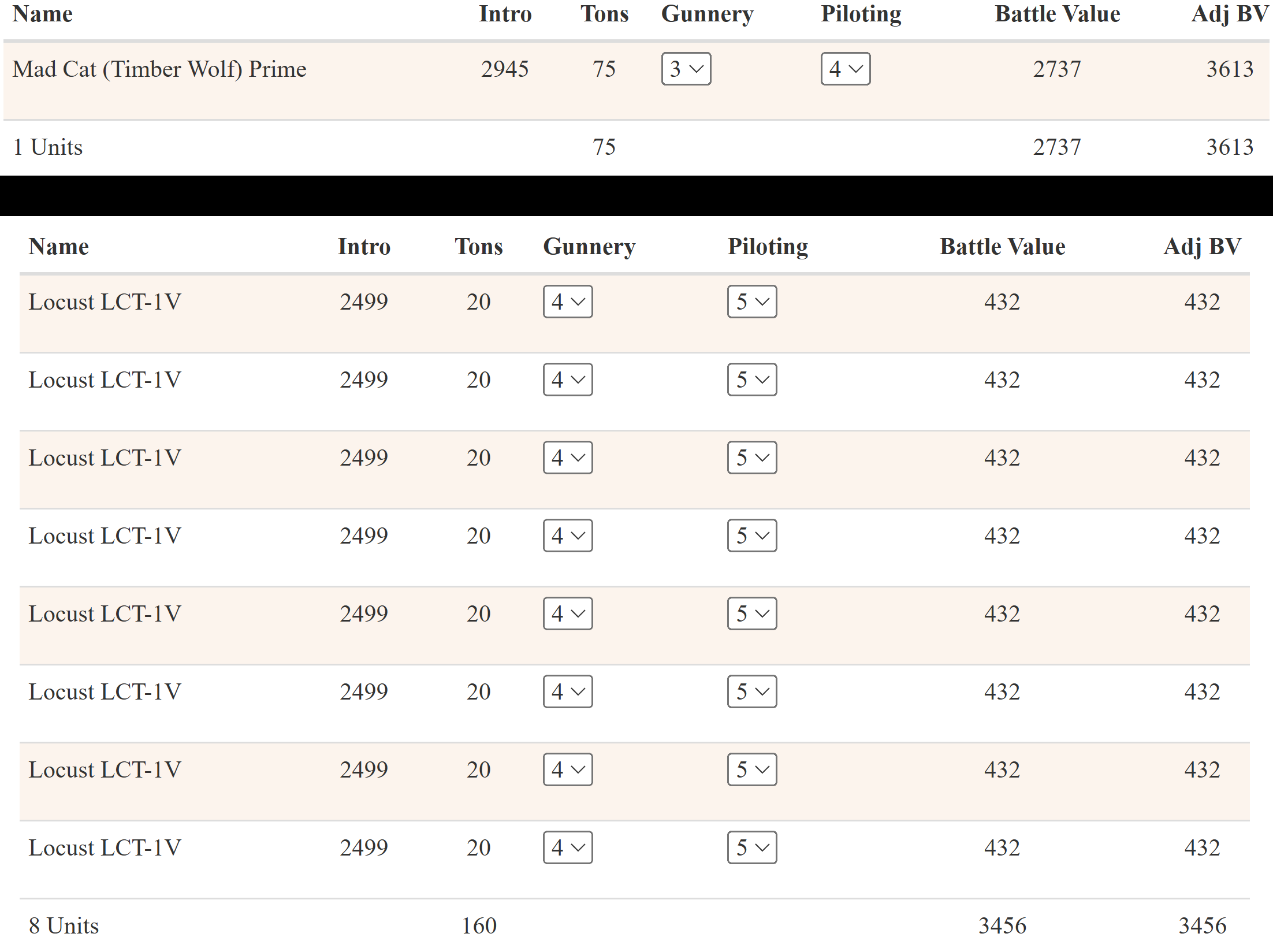1273x952 pixels.
Task: Click intro year 2499 in first Locust row
Action: coord(364,302)
